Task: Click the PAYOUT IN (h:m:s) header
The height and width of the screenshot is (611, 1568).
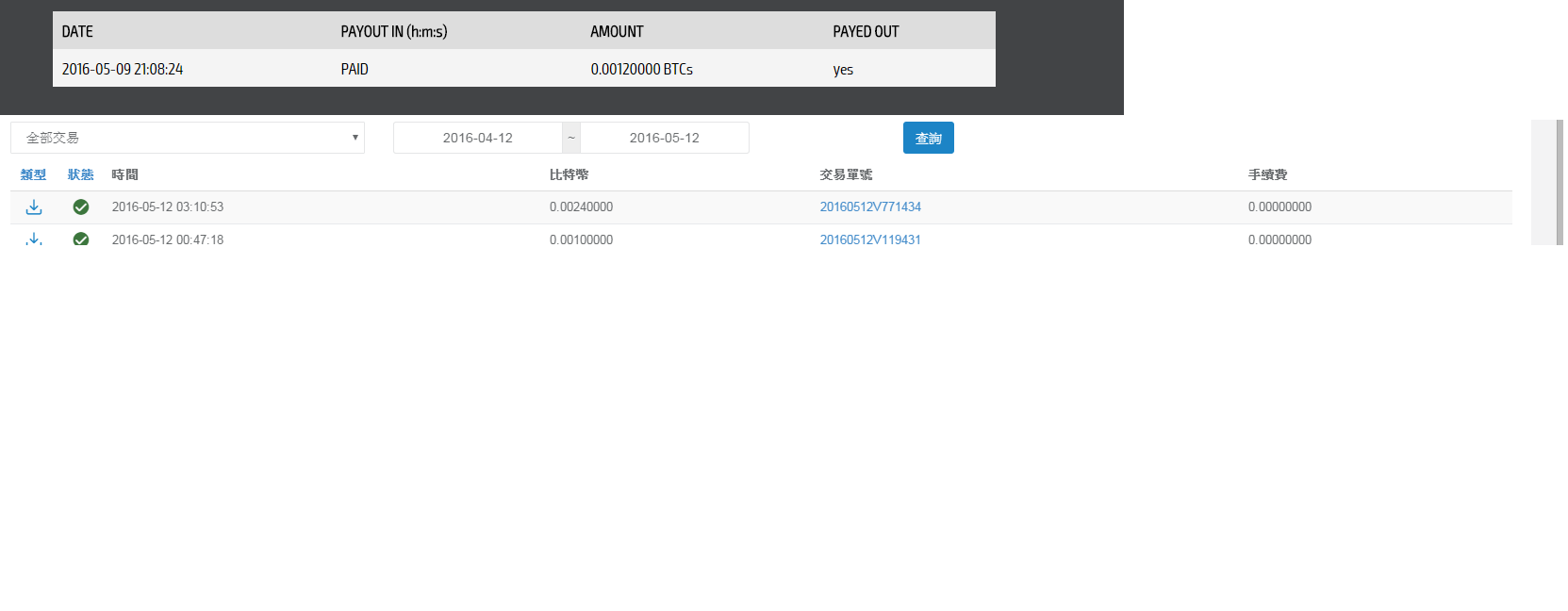Action: click(394, 31)
